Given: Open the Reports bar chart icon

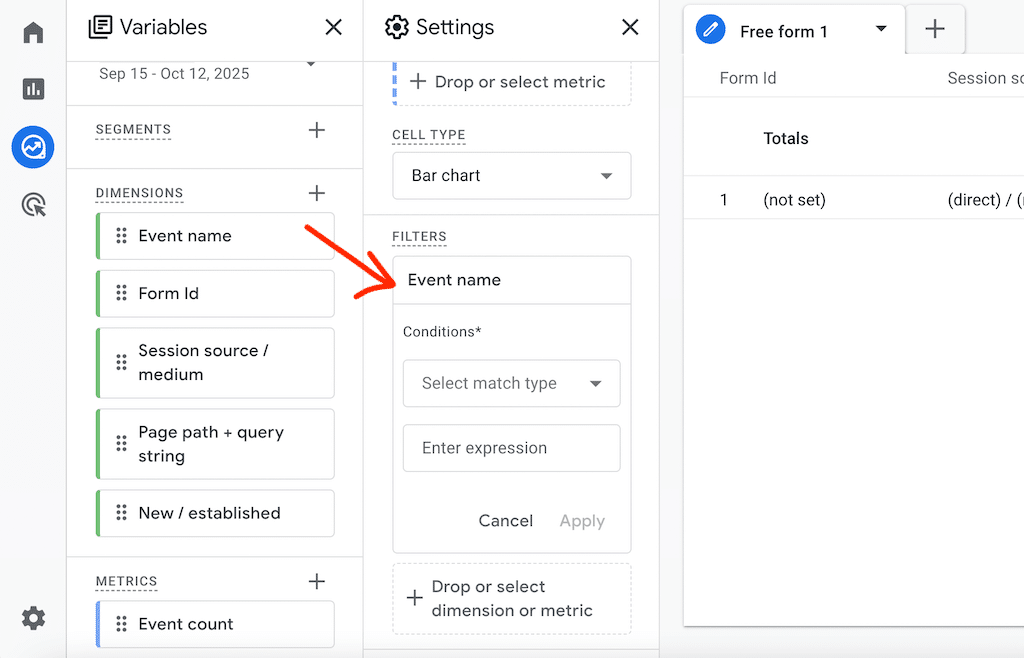Looking at the screenshot, I should point(33,90).
